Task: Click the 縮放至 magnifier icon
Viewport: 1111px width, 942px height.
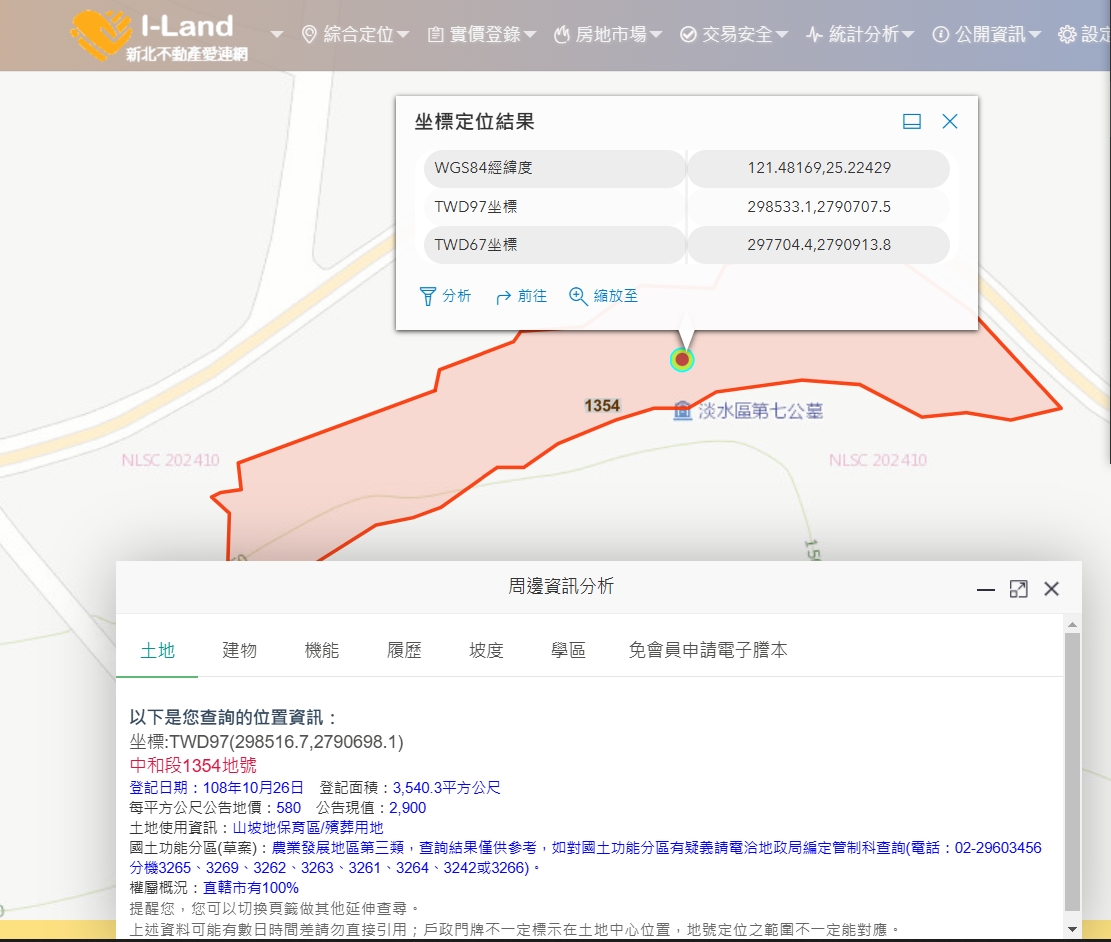Action: click(578, 296)
